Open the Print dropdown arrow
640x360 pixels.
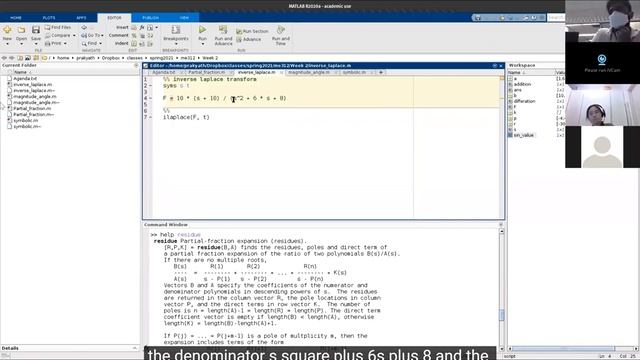pyautogui.click(x=65, y=43)
